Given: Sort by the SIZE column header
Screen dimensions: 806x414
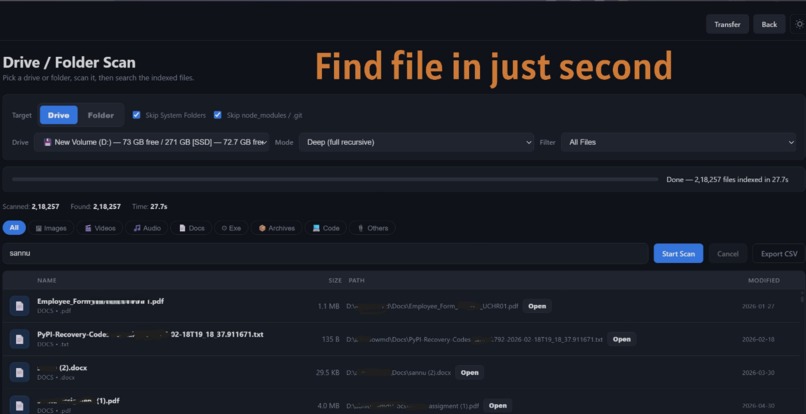Looking at the screenshot, I should pos(335,280).
